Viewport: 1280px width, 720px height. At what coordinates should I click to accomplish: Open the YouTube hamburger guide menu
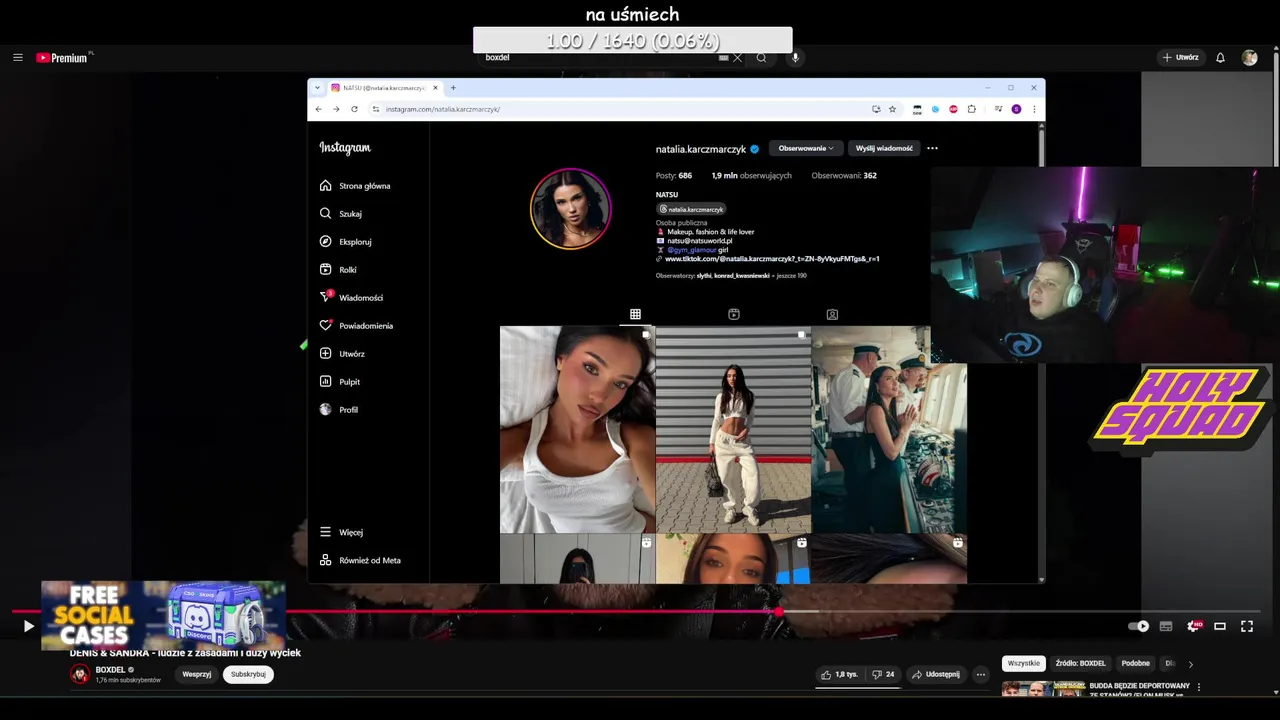[x=17, y=58]
